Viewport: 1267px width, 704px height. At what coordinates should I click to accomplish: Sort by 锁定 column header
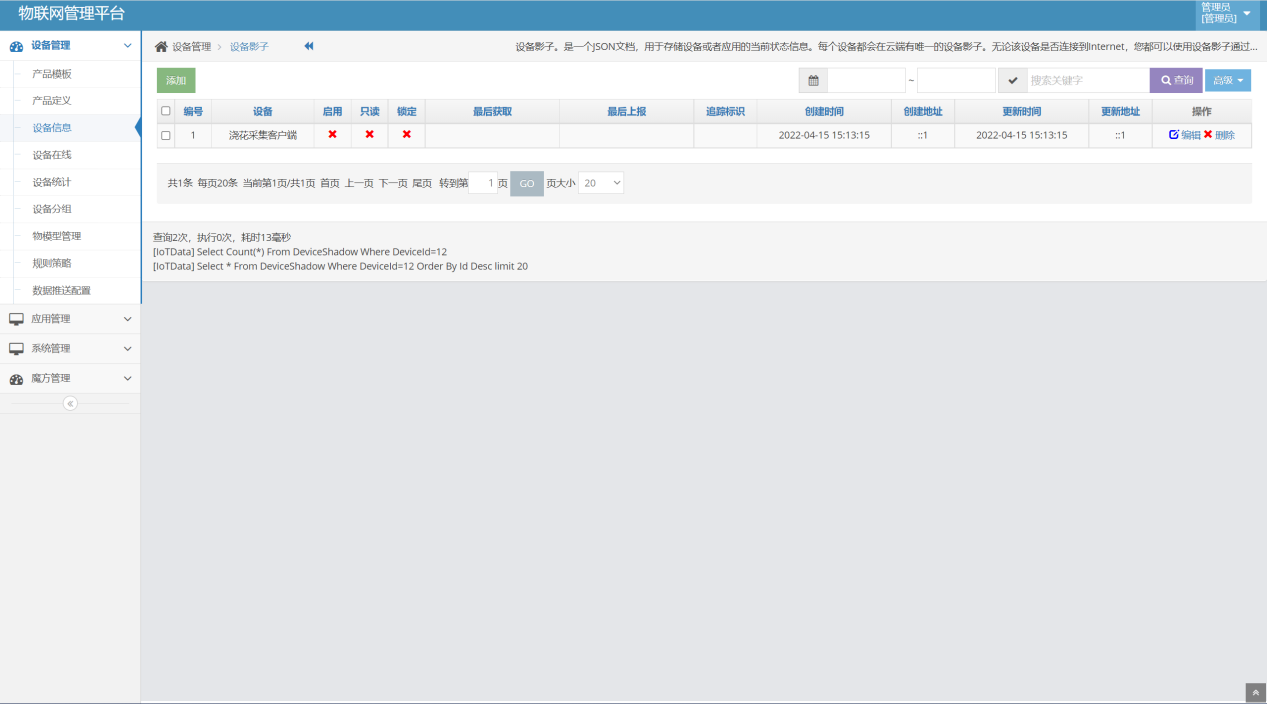pos(407,111)
